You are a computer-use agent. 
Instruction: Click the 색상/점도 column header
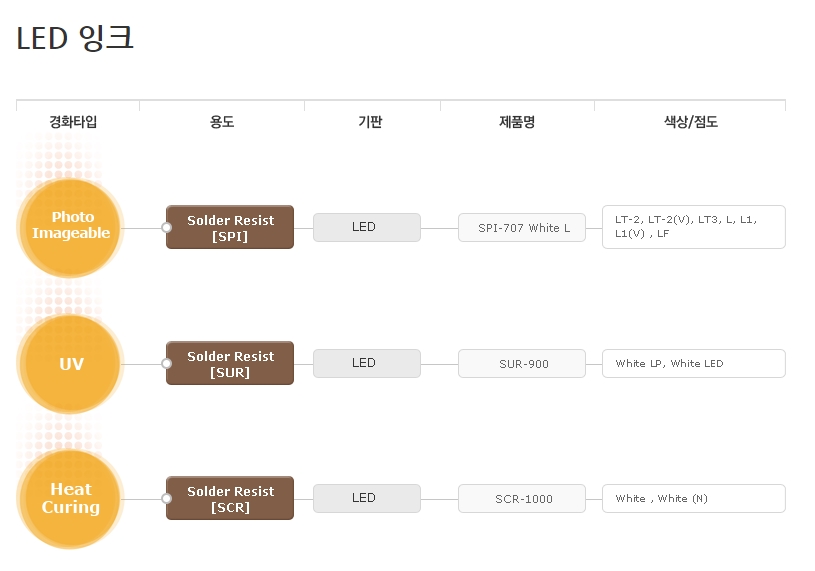690,122
